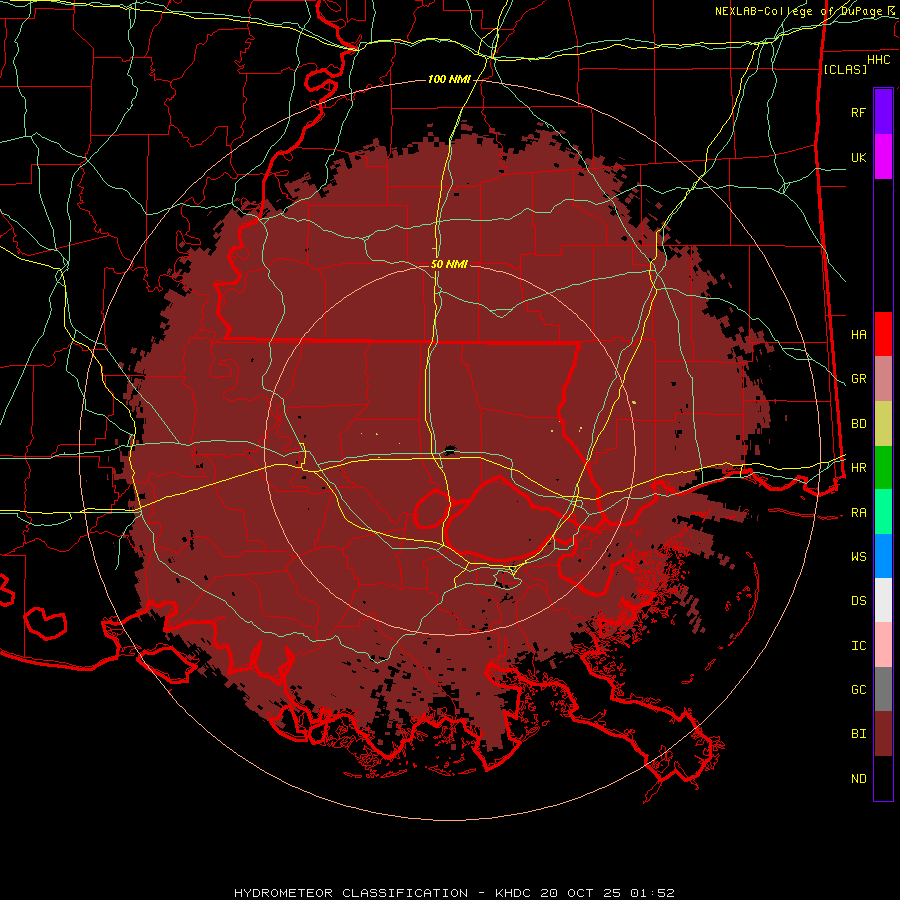This screenshot has height=900, width=900.
Task: Click the DS legend label
Action: [x=858, y=601]
